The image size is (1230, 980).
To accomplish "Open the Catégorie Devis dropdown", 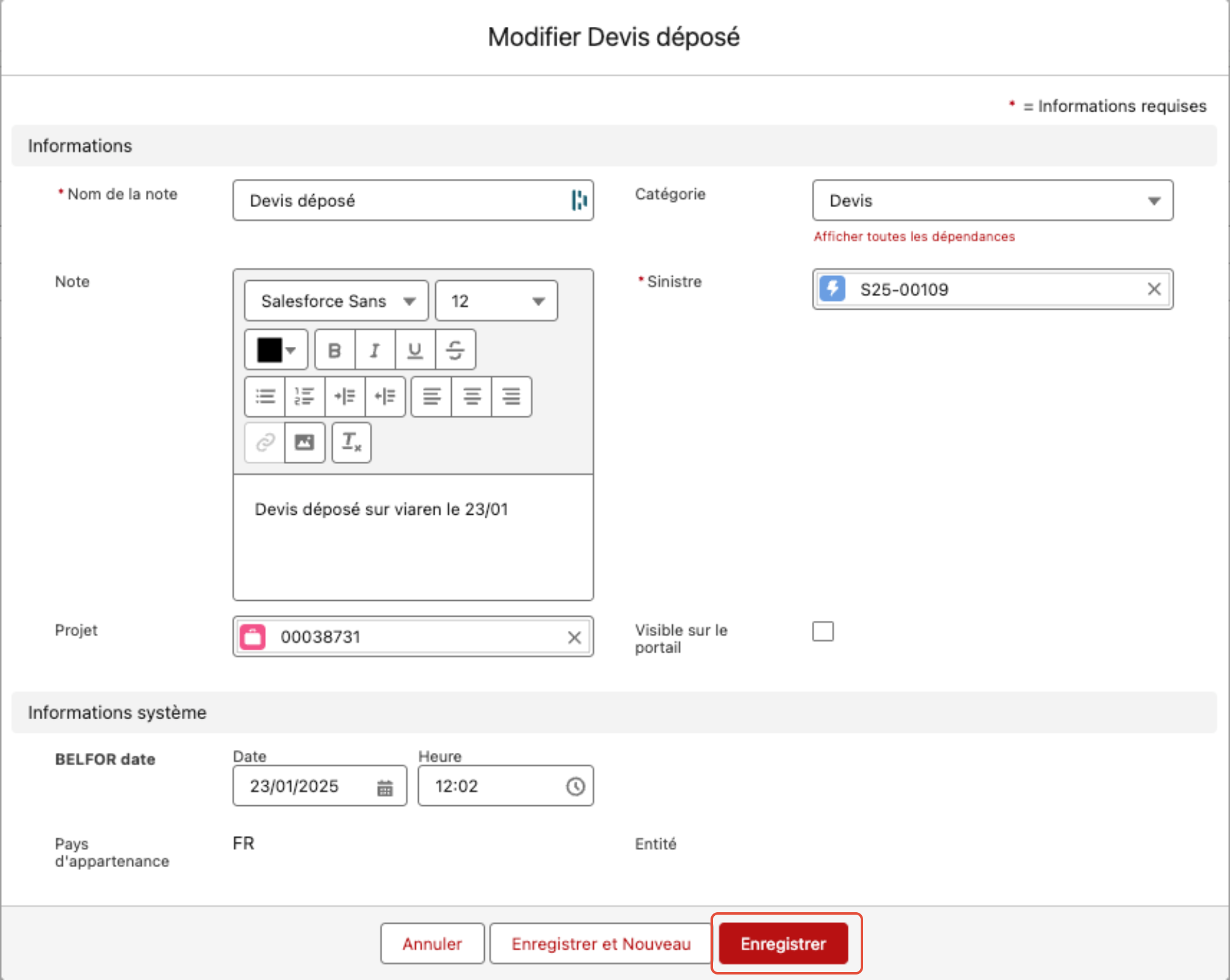I will pos(993,200).
